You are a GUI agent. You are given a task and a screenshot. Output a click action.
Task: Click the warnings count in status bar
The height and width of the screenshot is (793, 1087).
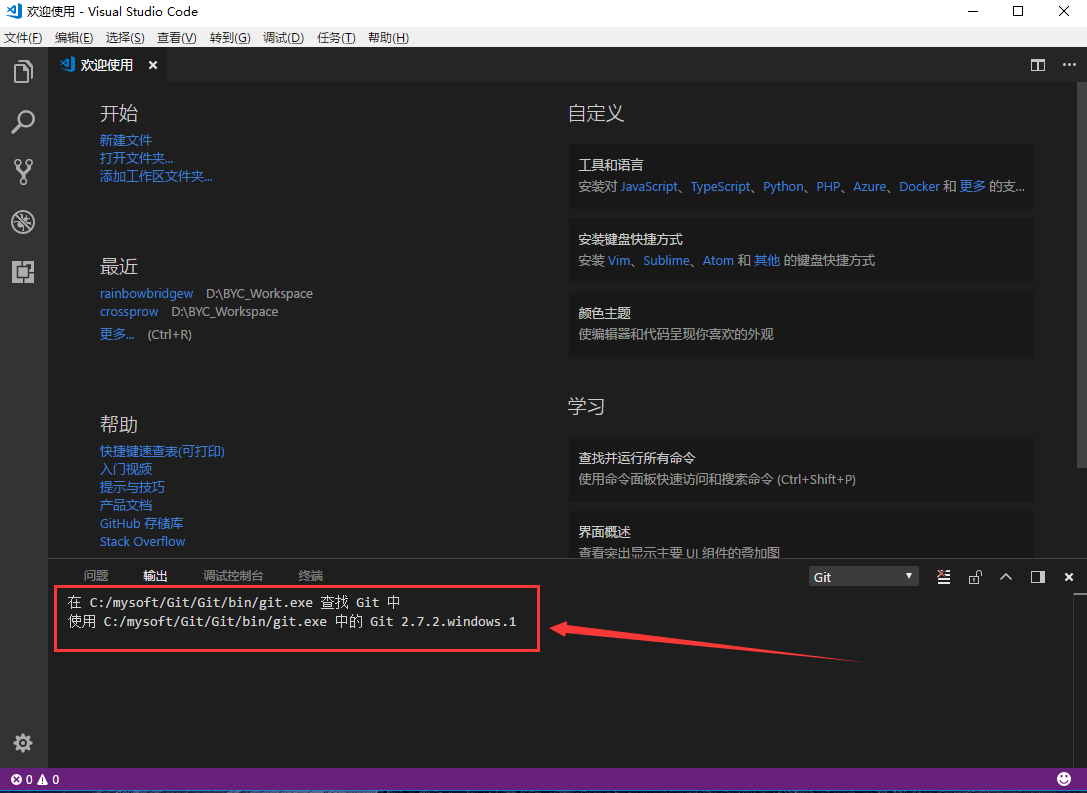(x=49, y=779)
